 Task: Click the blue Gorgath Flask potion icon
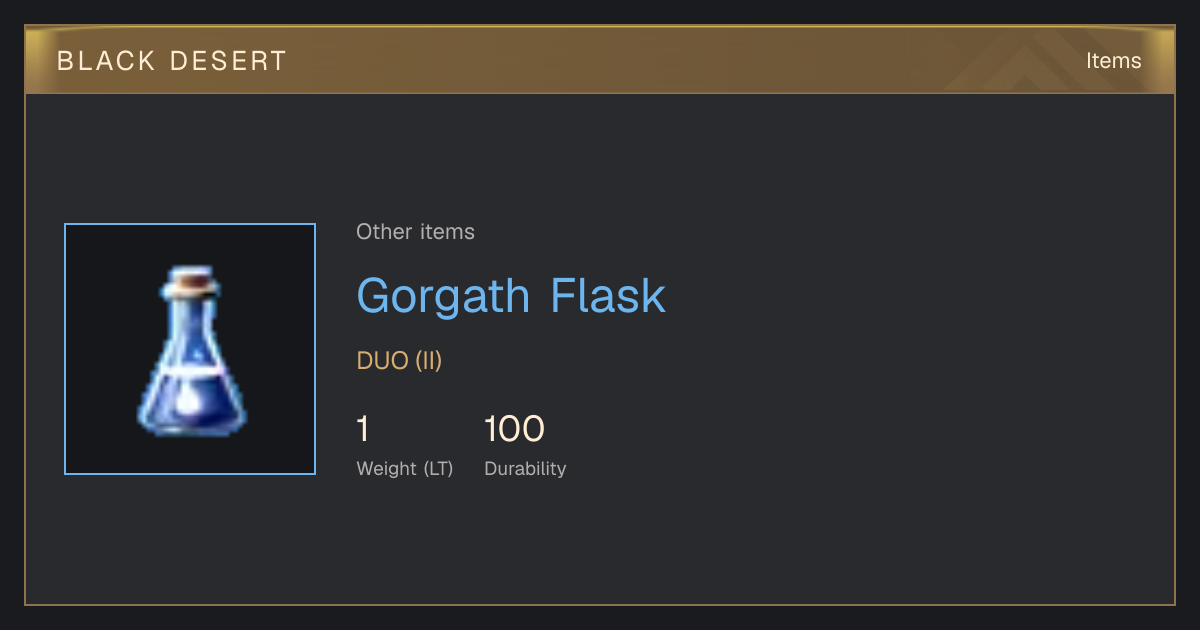pos(191,350)
